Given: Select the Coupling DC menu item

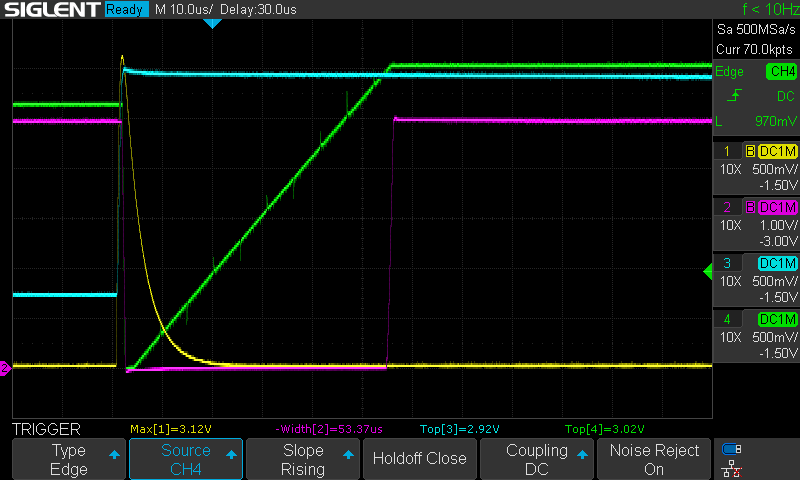Looking at the screenshot, I should [x=537, y=459].
